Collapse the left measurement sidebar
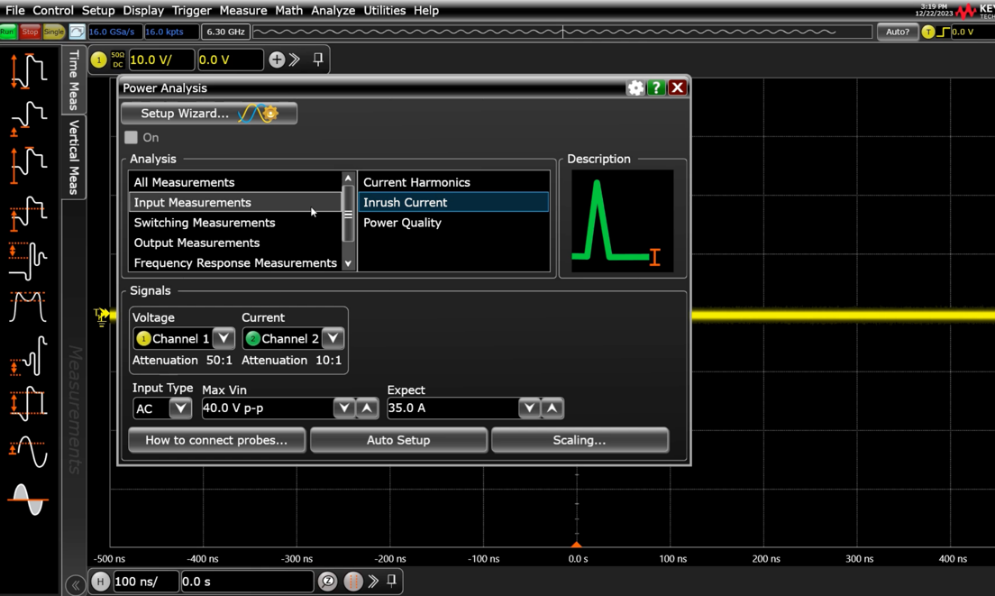Image resolution: width=995 pixels, height=596 pixels. (75, 584)
